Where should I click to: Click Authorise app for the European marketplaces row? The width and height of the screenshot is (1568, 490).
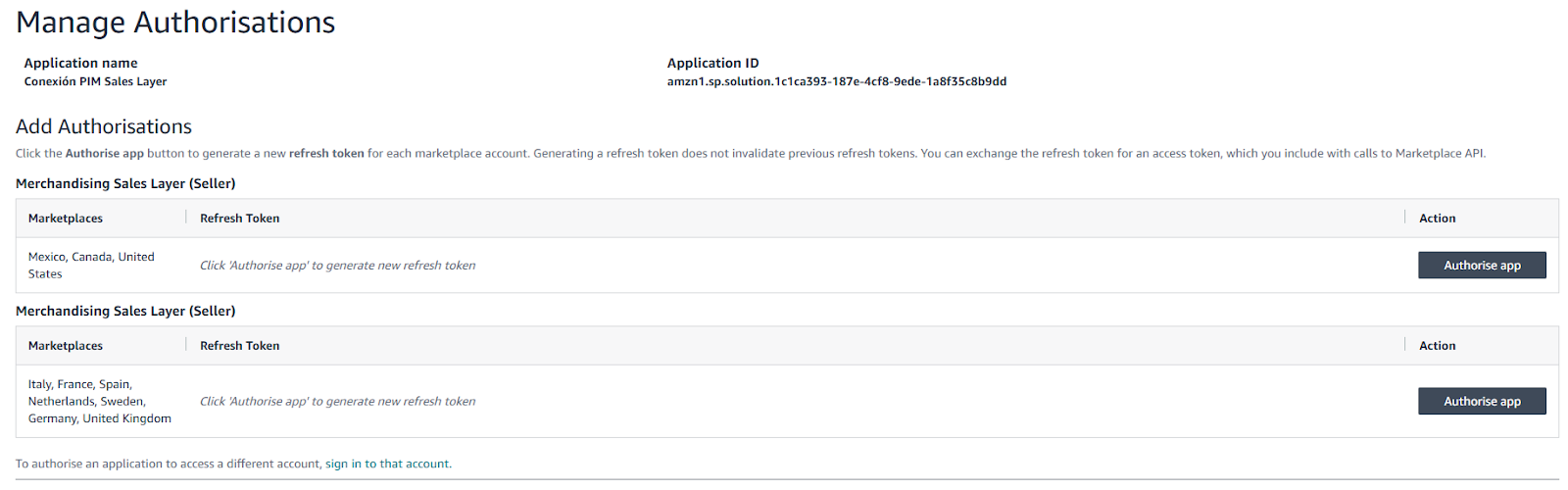pos(1481,402)
